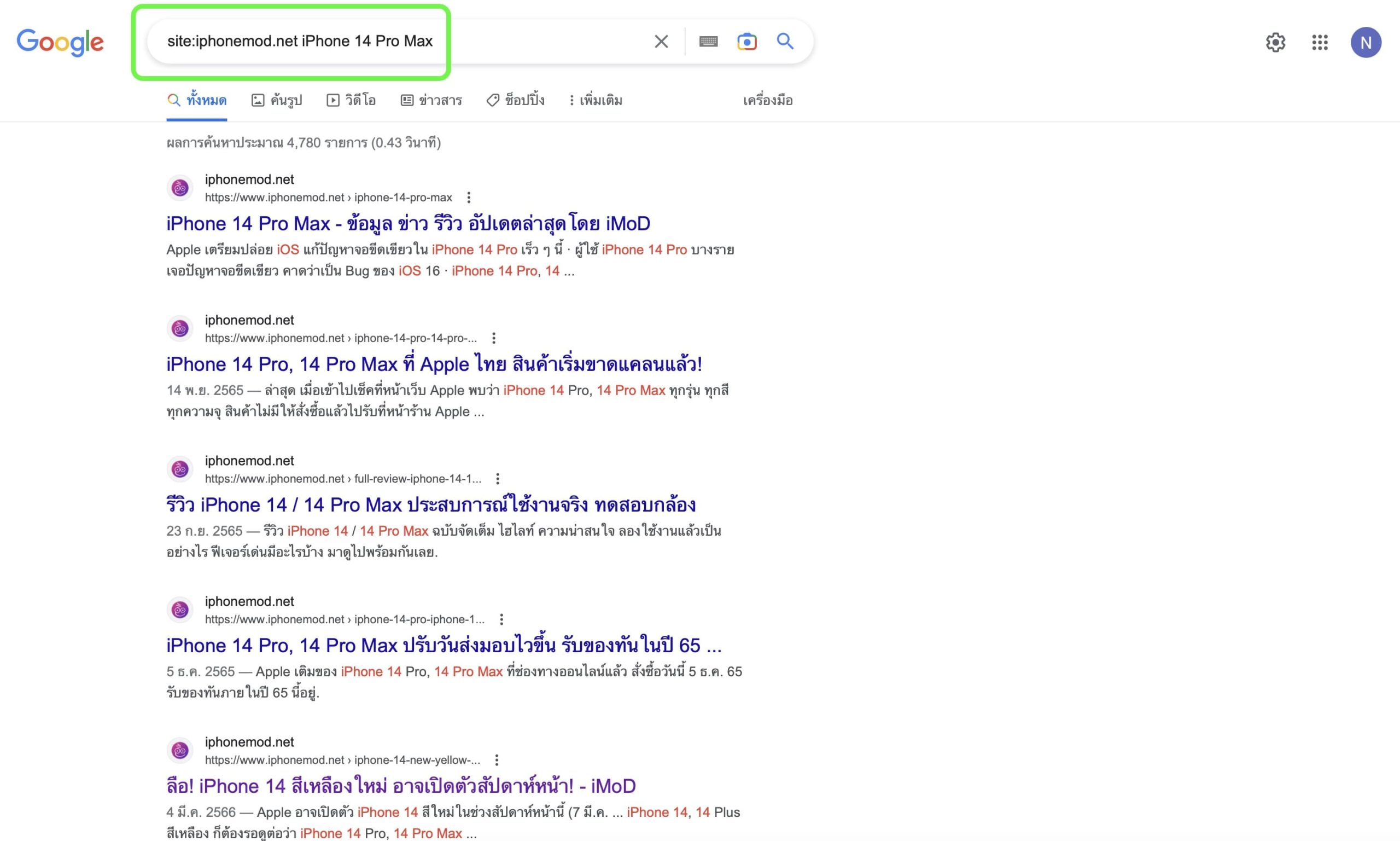Screen dimensions: 1400x841
Task: Open the ลือ! iPhone 14 สีเหลืองใหม่ result
Action: pos(400,786)
